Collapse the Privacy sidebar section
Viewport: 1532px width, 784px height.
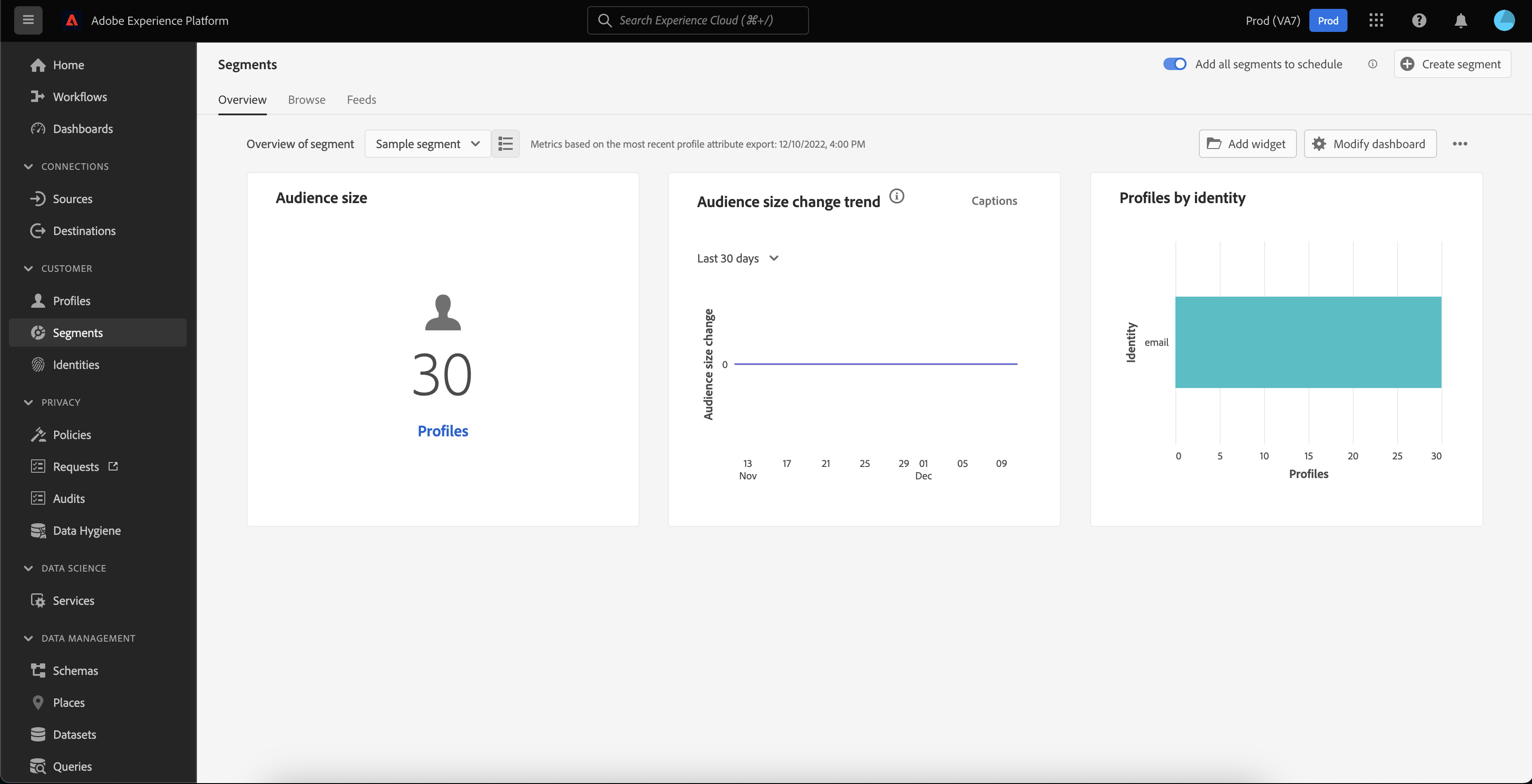pyautogui.click(x=28, y=402)
